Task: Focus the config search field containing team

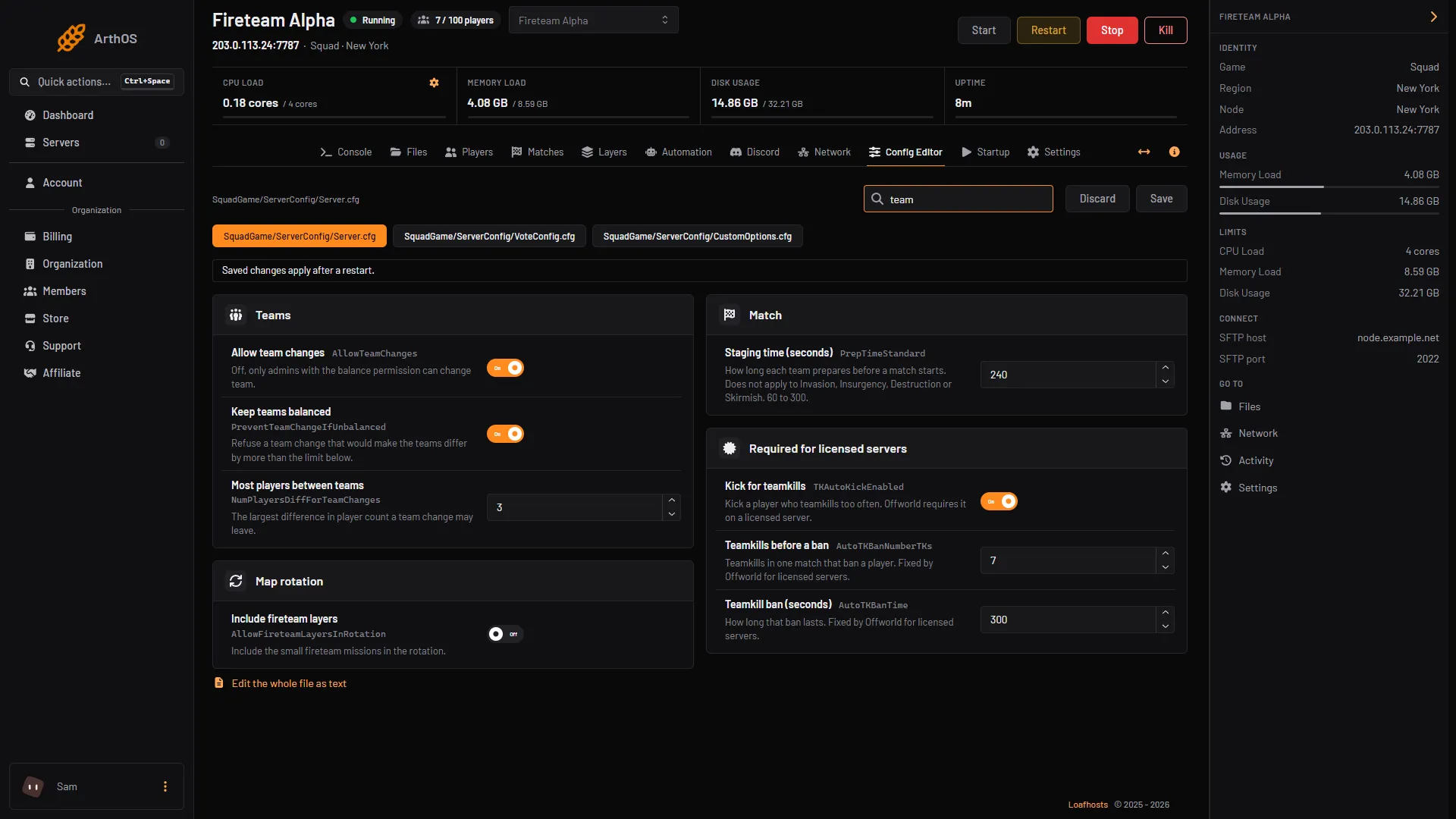Action: (x=958, y=199)
